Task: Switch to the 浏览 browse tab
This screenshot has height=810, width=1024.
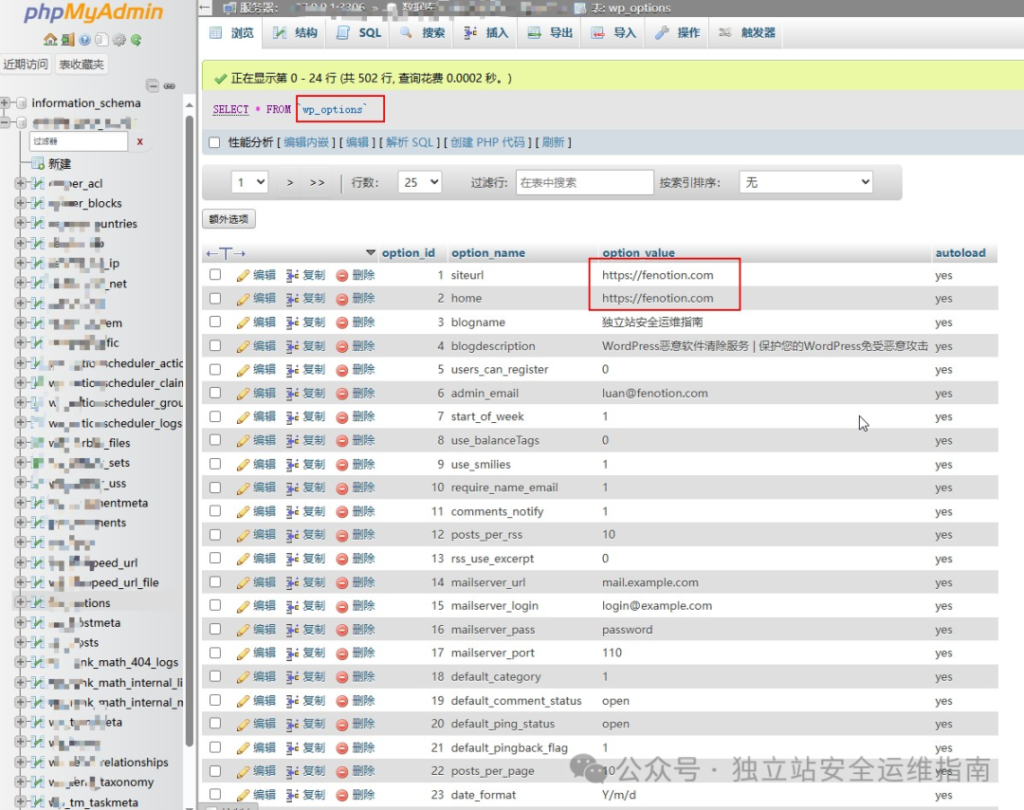Action: coord(232,33)
